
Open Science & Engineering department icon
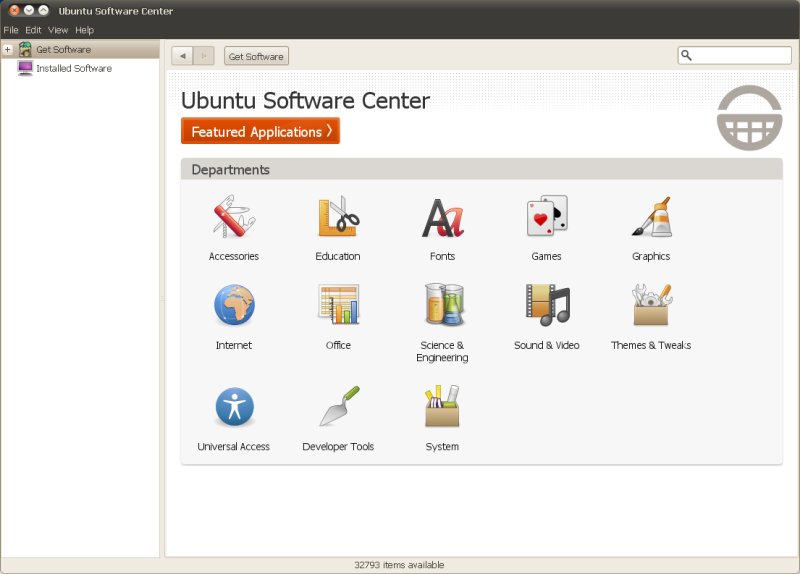pos(442,305)
